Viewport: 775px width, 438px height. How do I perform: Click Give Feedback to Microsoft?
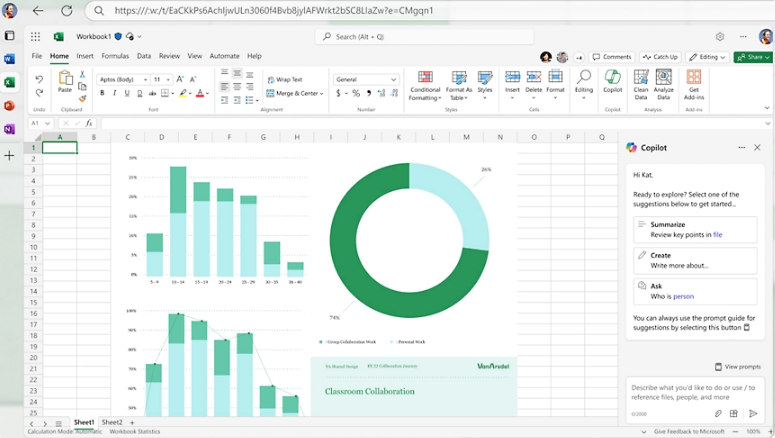tap(689, 432)
